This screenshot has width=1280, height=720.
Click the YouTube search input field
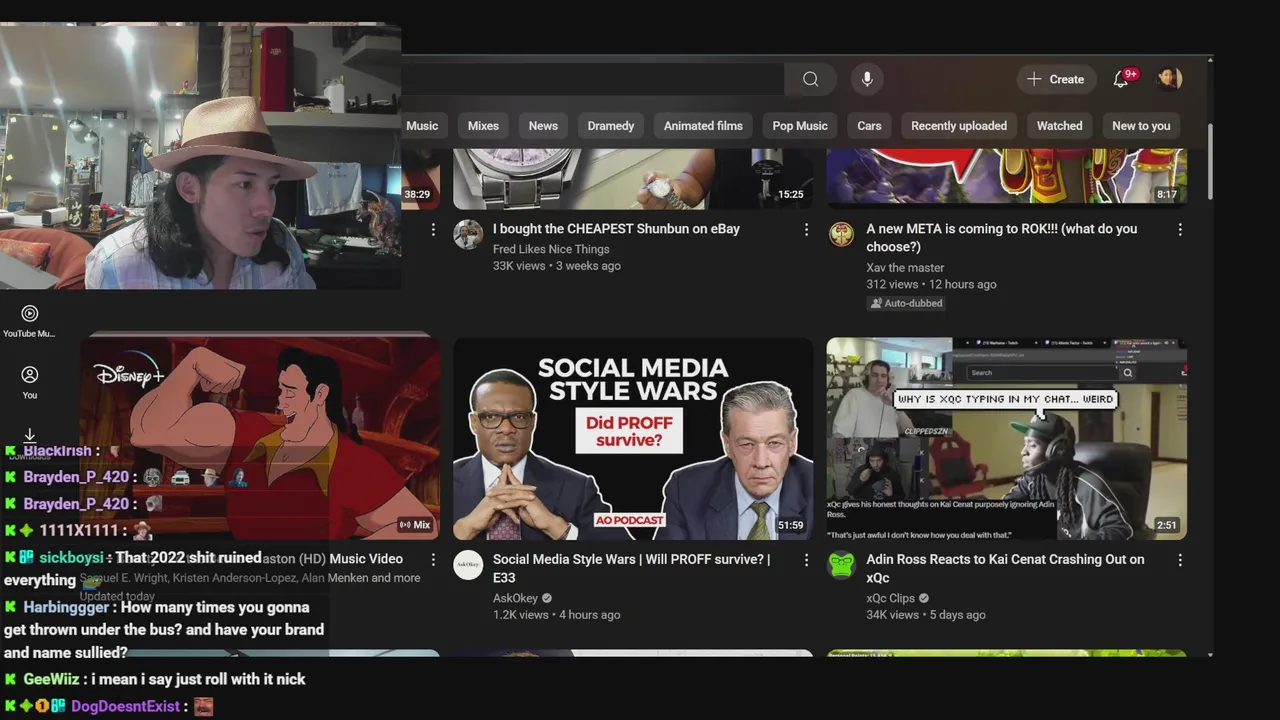[x=593, y=79]
